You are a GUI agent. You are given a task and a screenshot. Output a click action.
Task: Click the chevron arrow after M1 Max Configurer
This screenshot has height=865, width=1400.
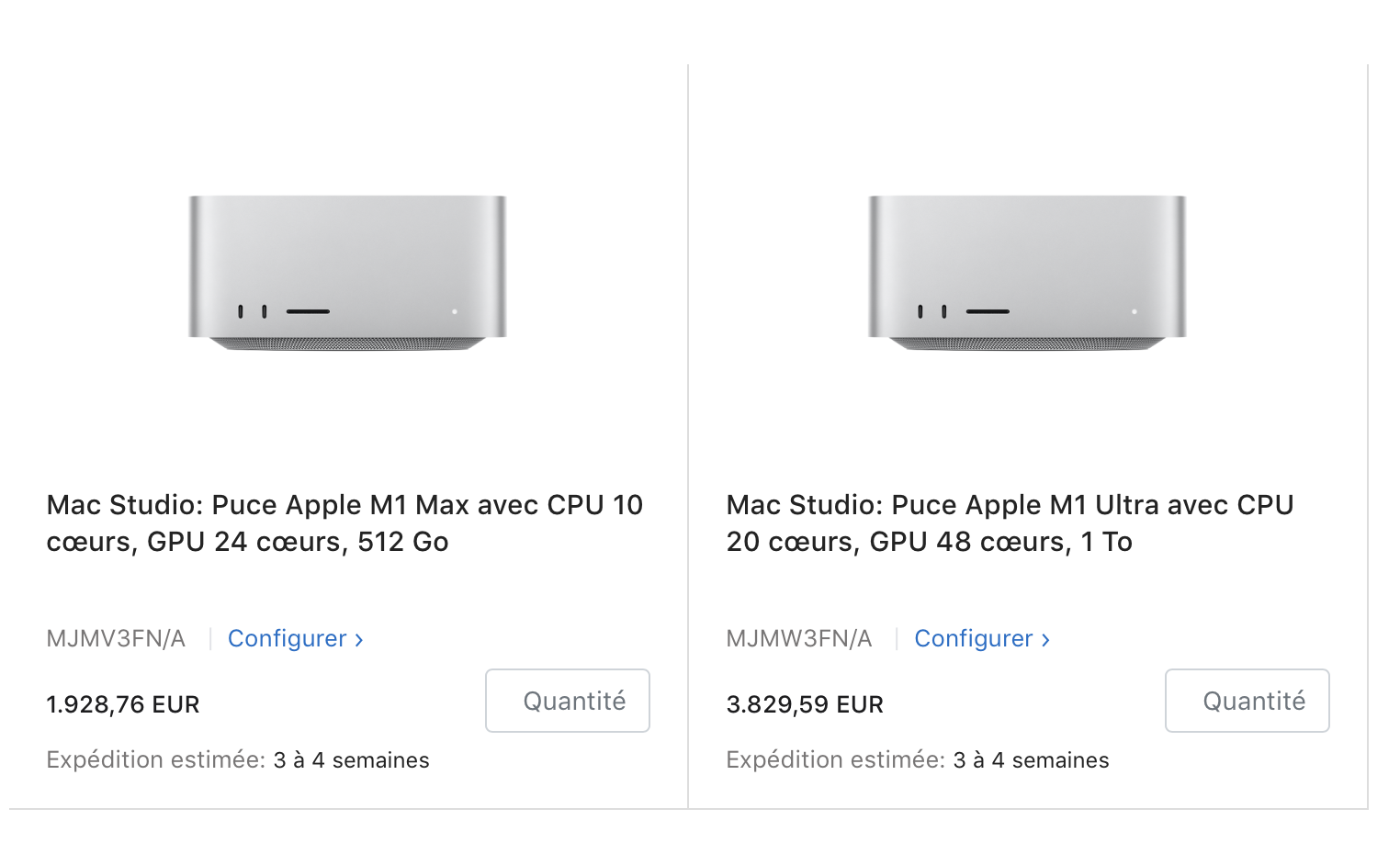359,640
